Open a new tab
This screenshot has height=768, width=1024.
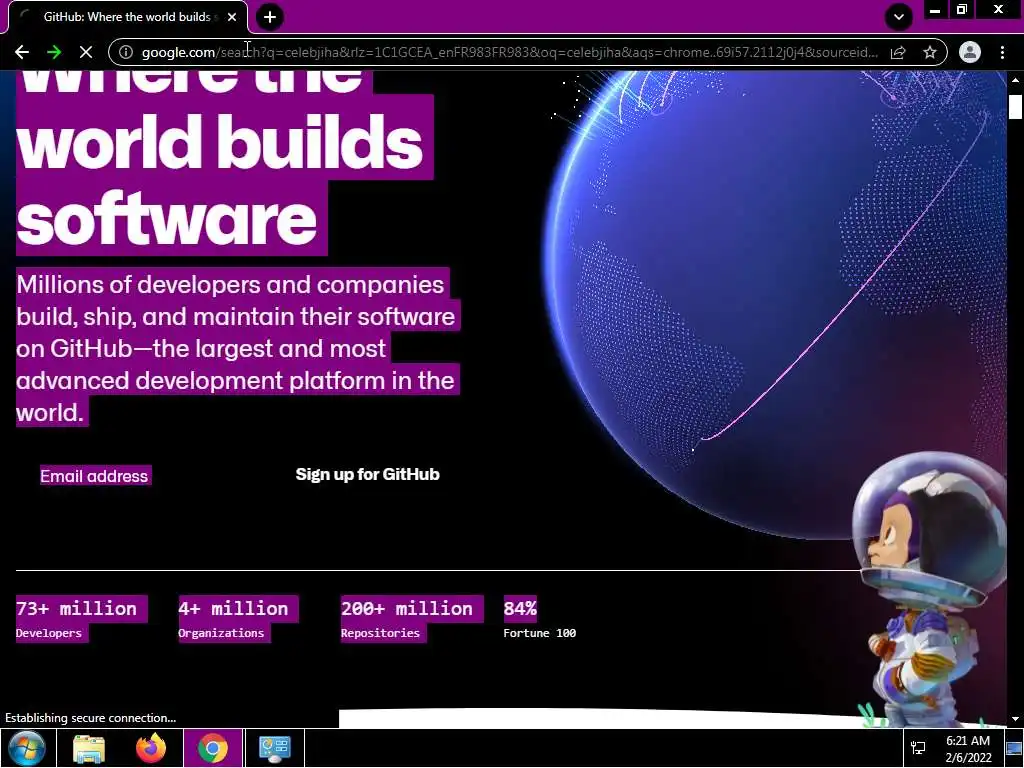[270, 17]
